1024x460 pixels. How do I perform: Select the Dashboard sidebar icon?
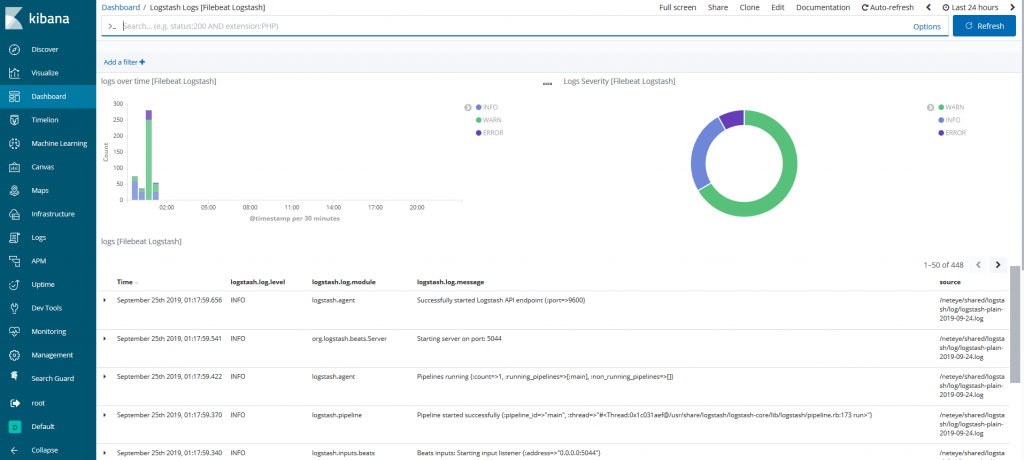pyautogui.click(x=14, y=97)
